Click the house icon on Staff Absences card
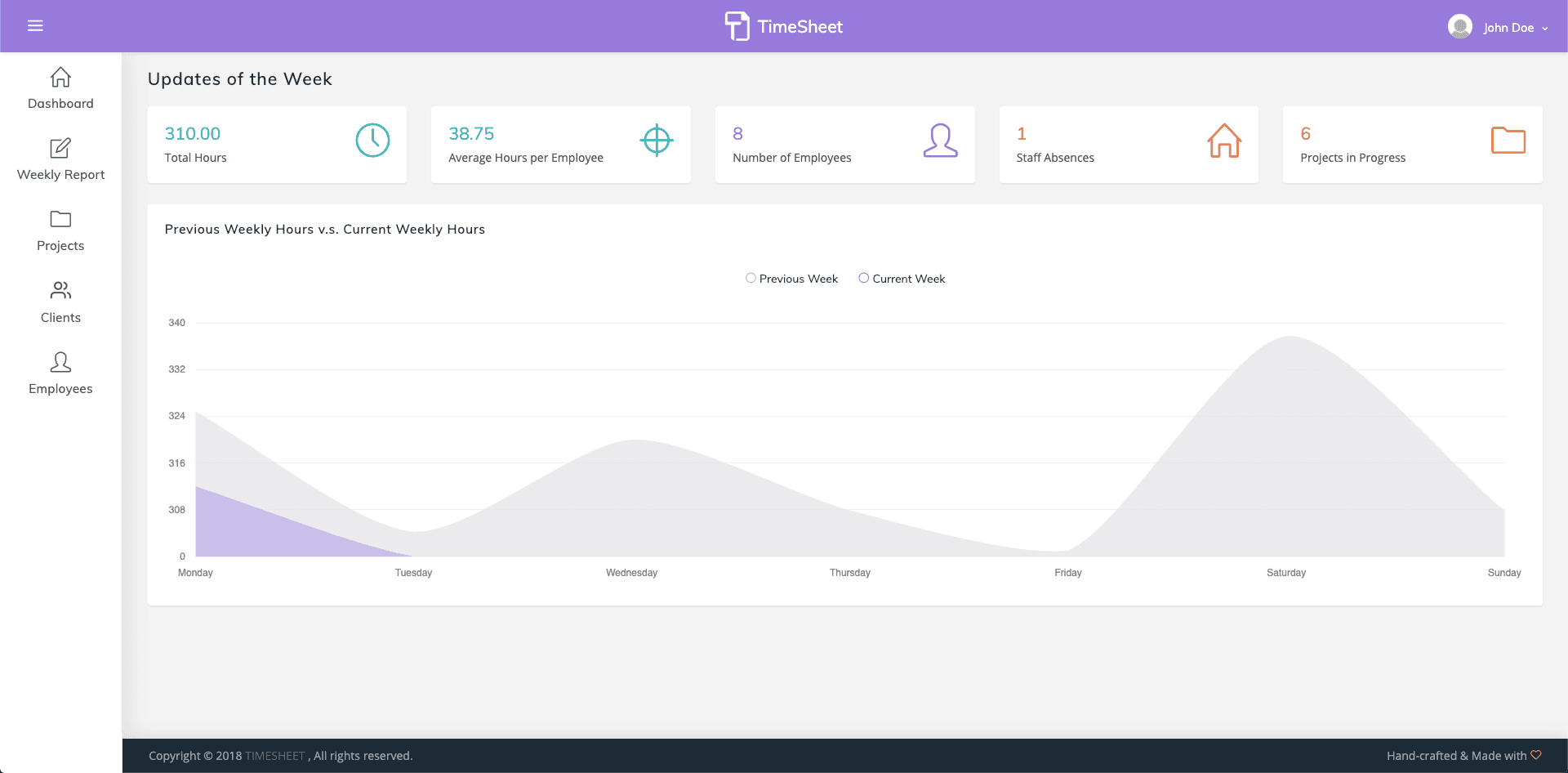 [x=1224, y=140]
